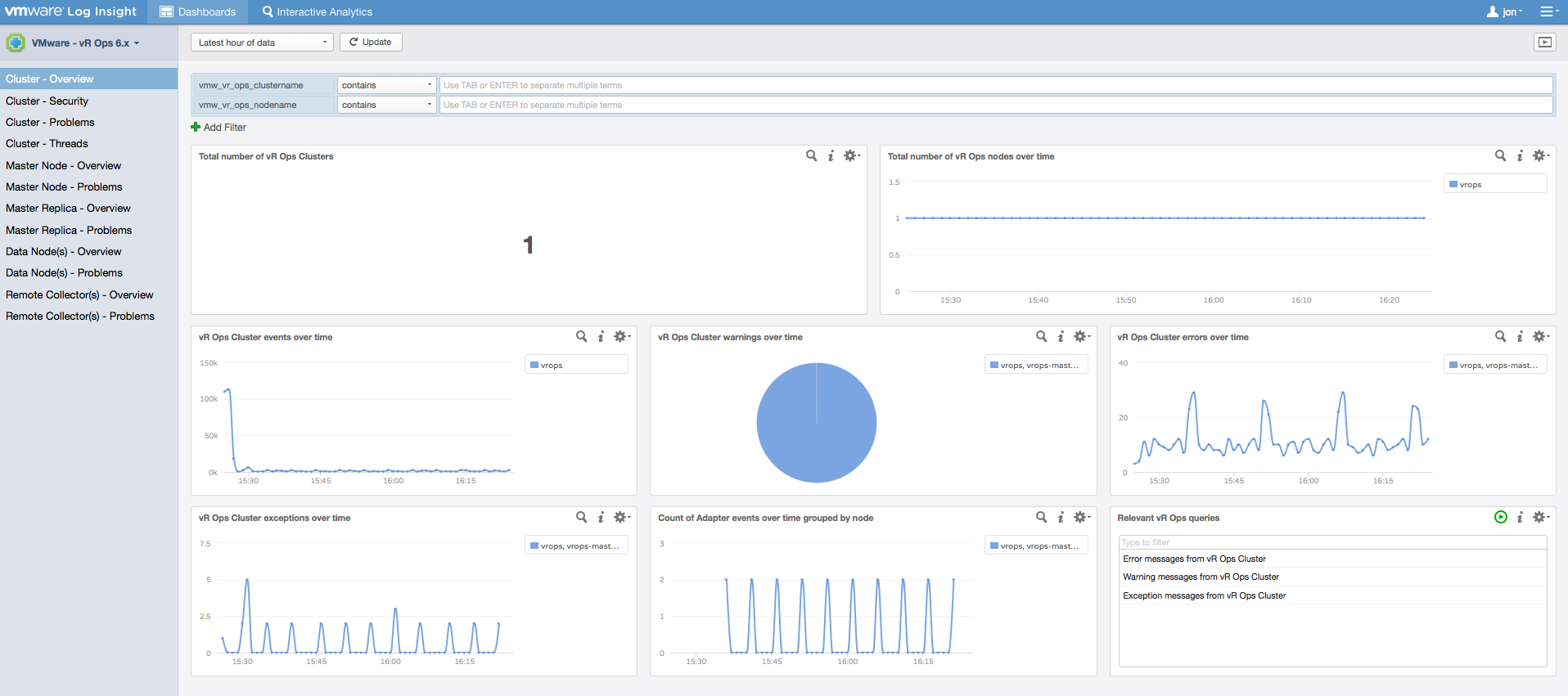Open Warning messages from vR Ops Cluster query
This screenshot has height=696, width=1568.
pyautogui.click(x=1201, y=577)
